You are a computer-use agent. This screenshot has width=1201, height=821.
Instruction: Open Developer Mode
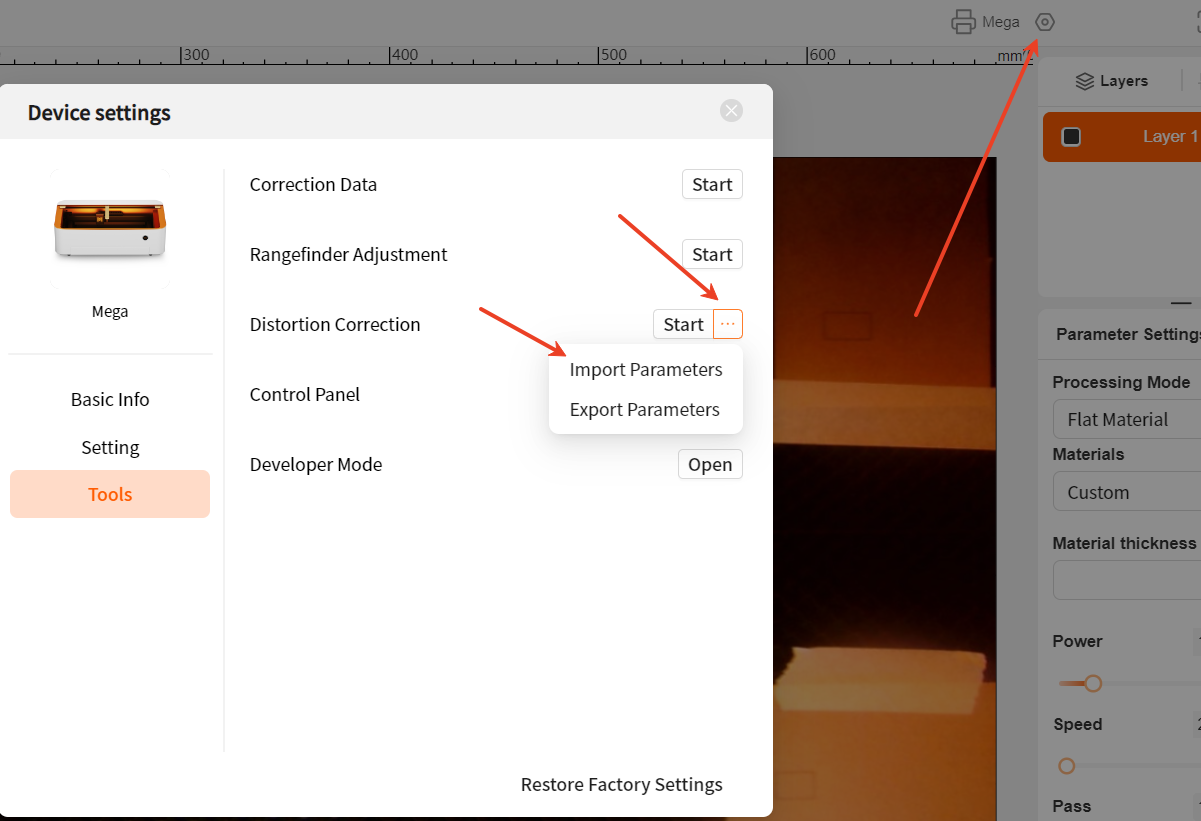710,464
